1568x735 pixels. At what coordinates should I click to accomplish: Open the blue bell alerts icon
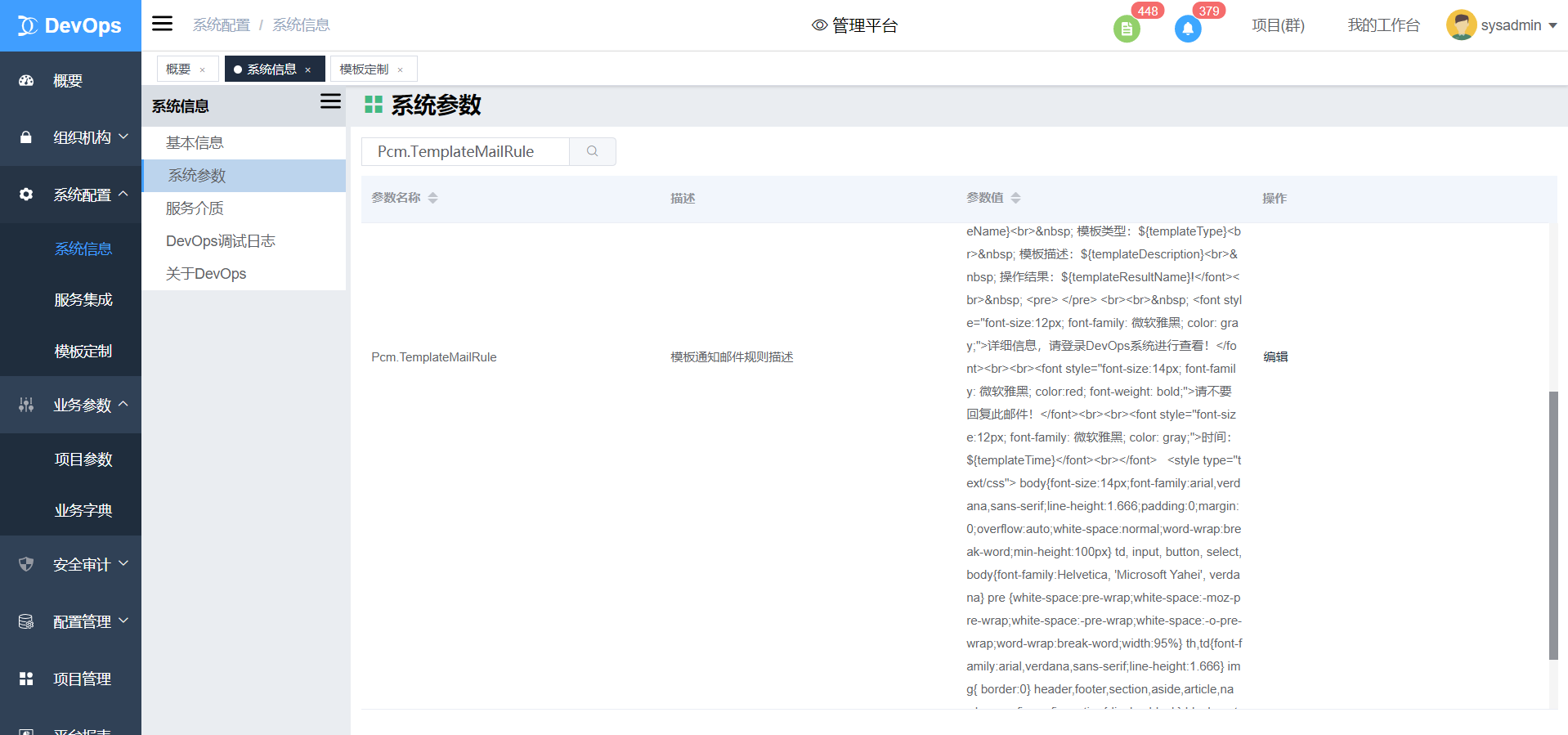pos(1187,29)
